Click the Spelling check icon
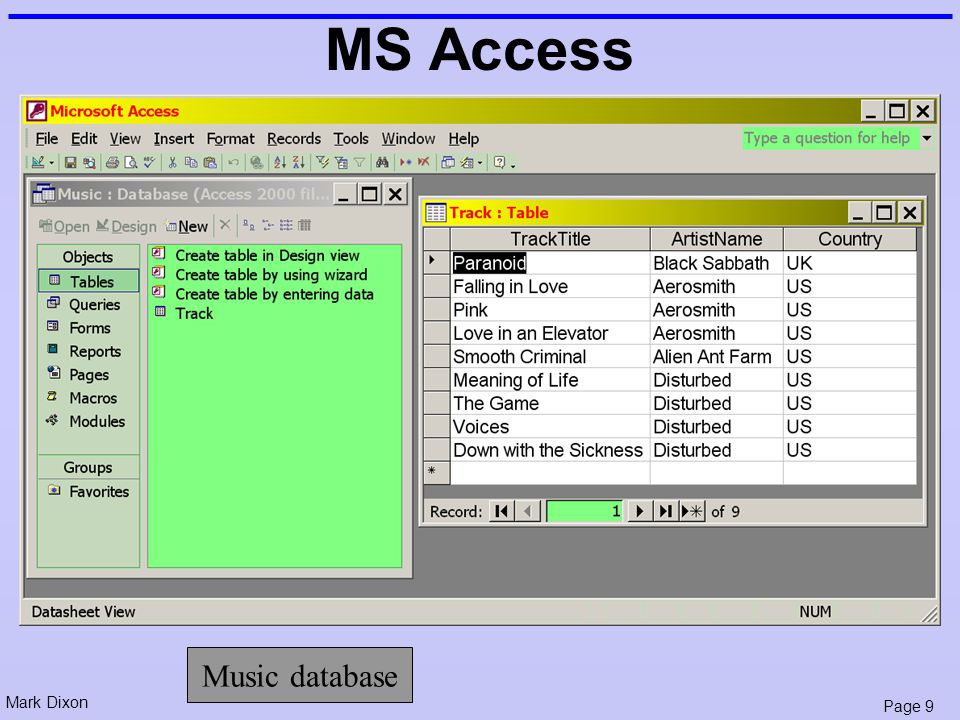The width and height of the screenshot is (960, 720). tap(149, 162)
